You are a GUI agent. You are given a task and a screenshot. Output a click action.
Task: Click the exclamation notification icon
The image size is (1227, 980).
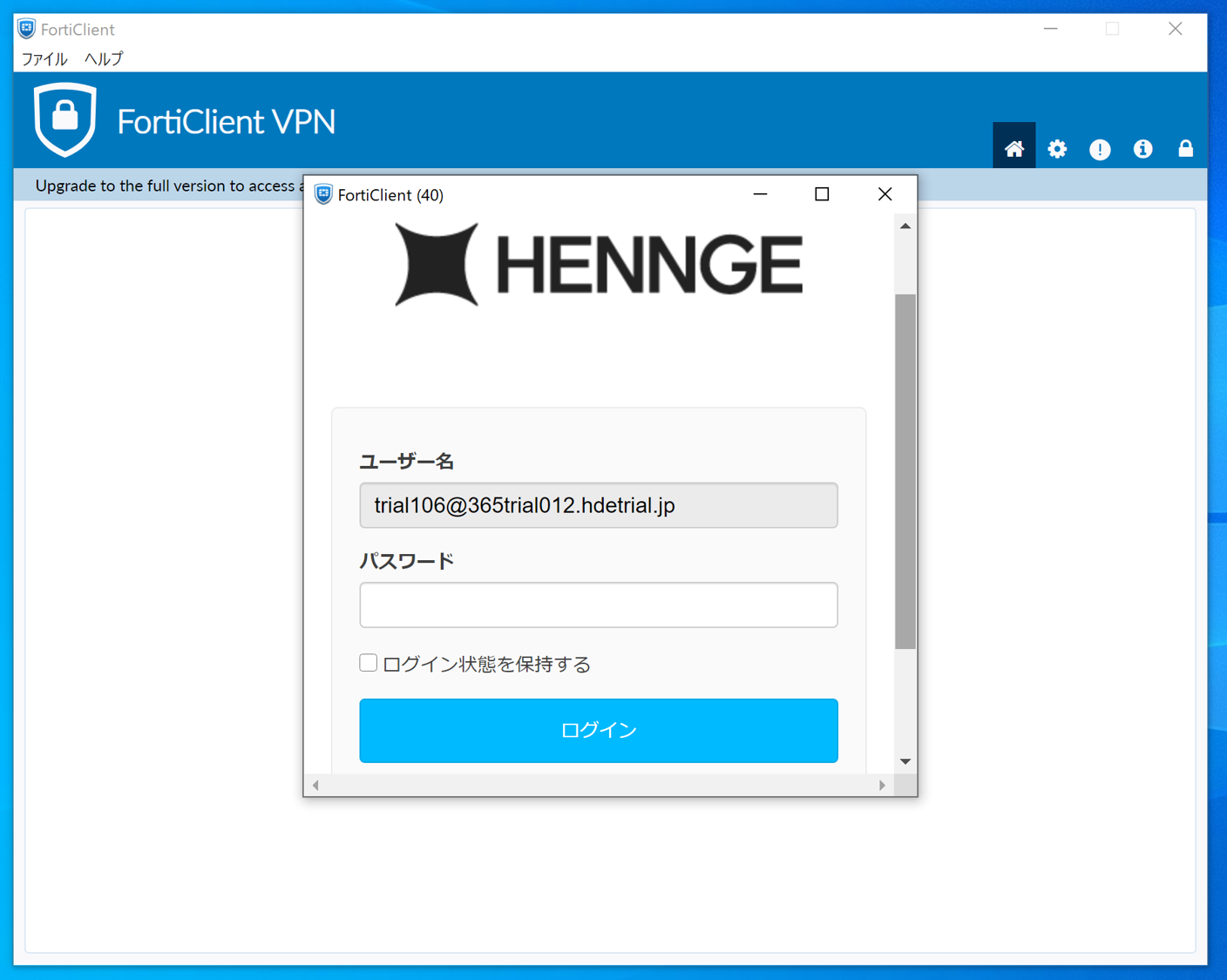1100,150
